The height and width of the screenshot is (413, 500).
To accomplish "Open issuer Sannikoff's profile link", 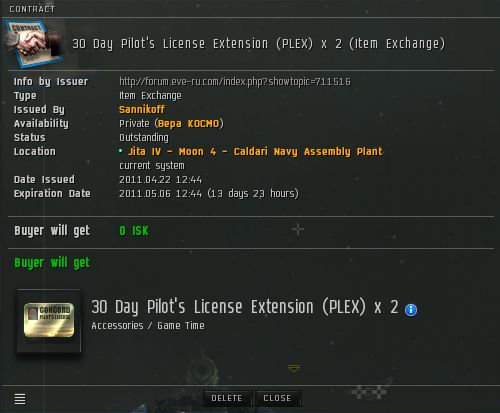I will click(x=142, y=109).
